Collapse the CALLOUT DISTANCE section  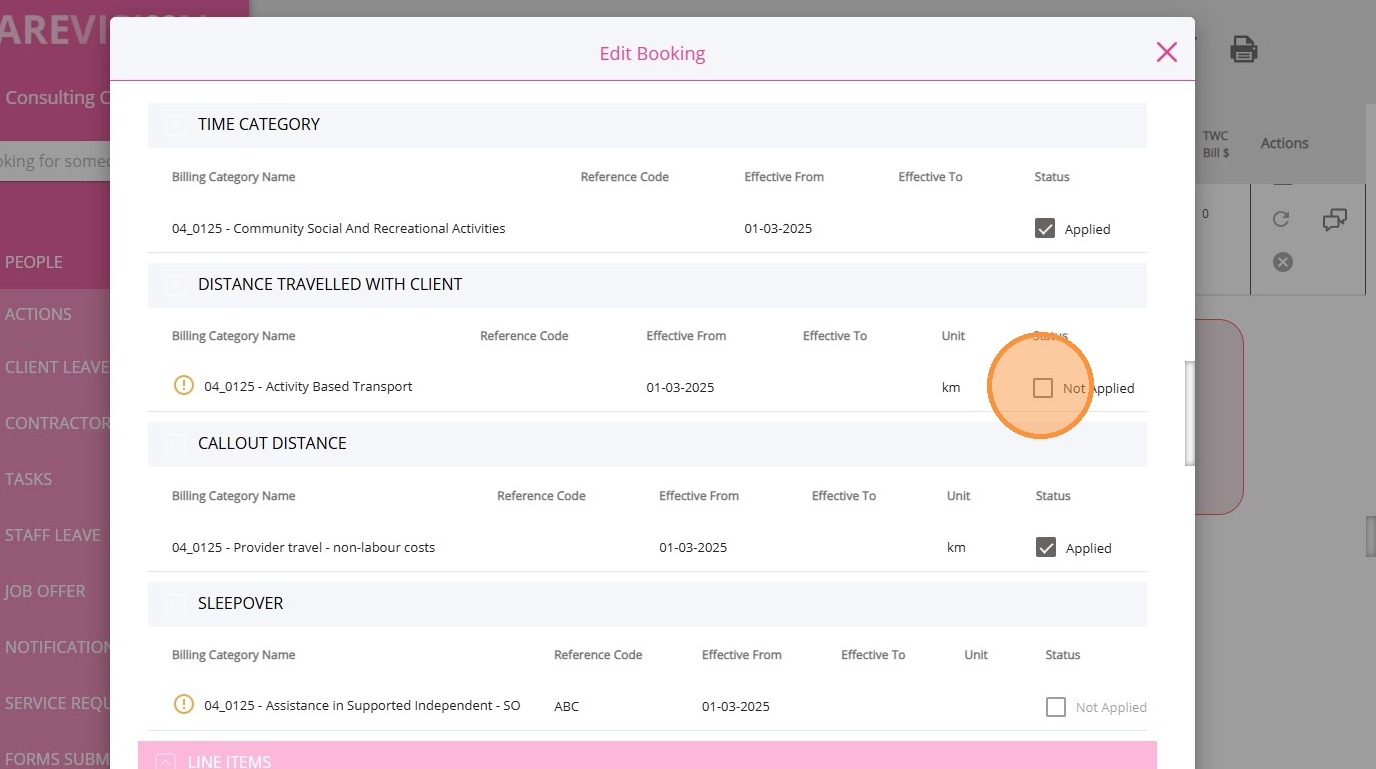(175, 444)
